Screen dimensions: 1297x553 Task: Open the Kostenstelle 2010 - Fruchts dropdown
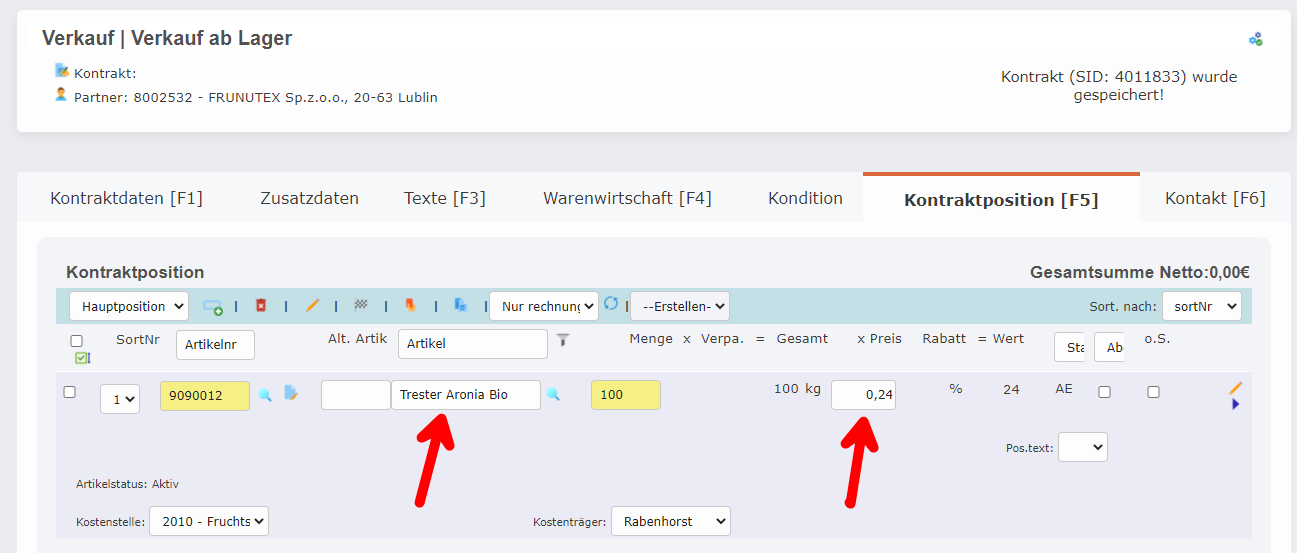pyautogui.click(x=209, y=521)
